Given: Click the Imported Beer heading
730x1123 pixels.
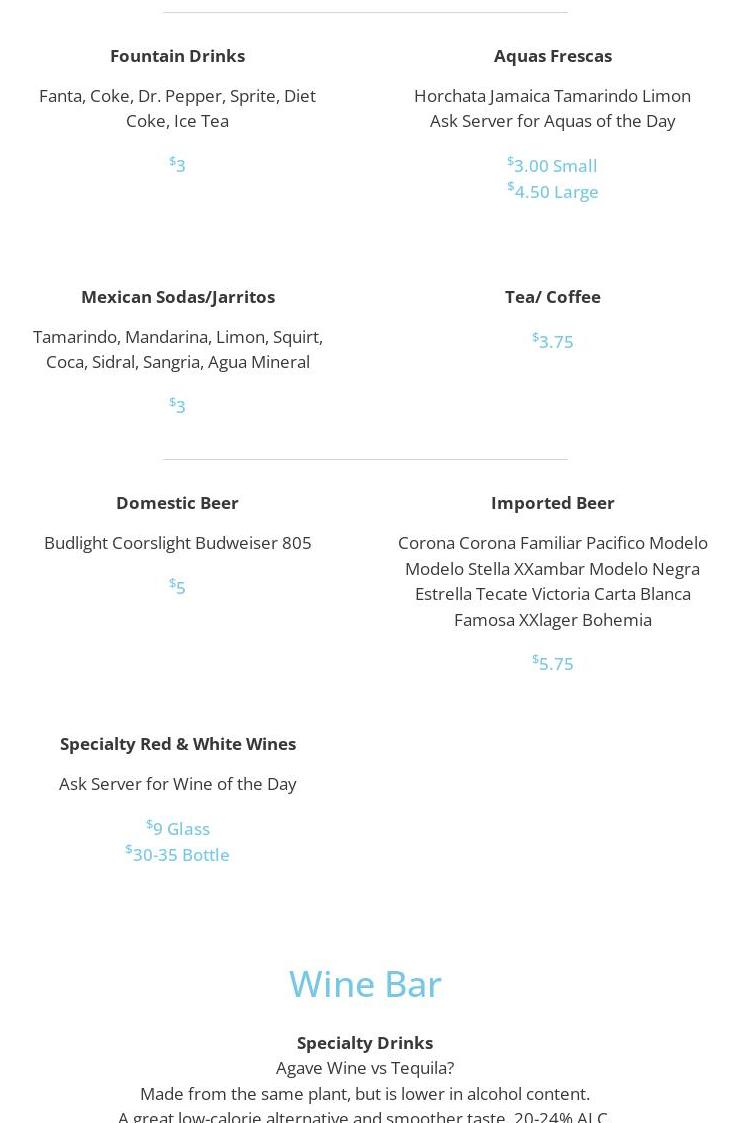Looking at the screenshot, I should (x=552, y=503).
